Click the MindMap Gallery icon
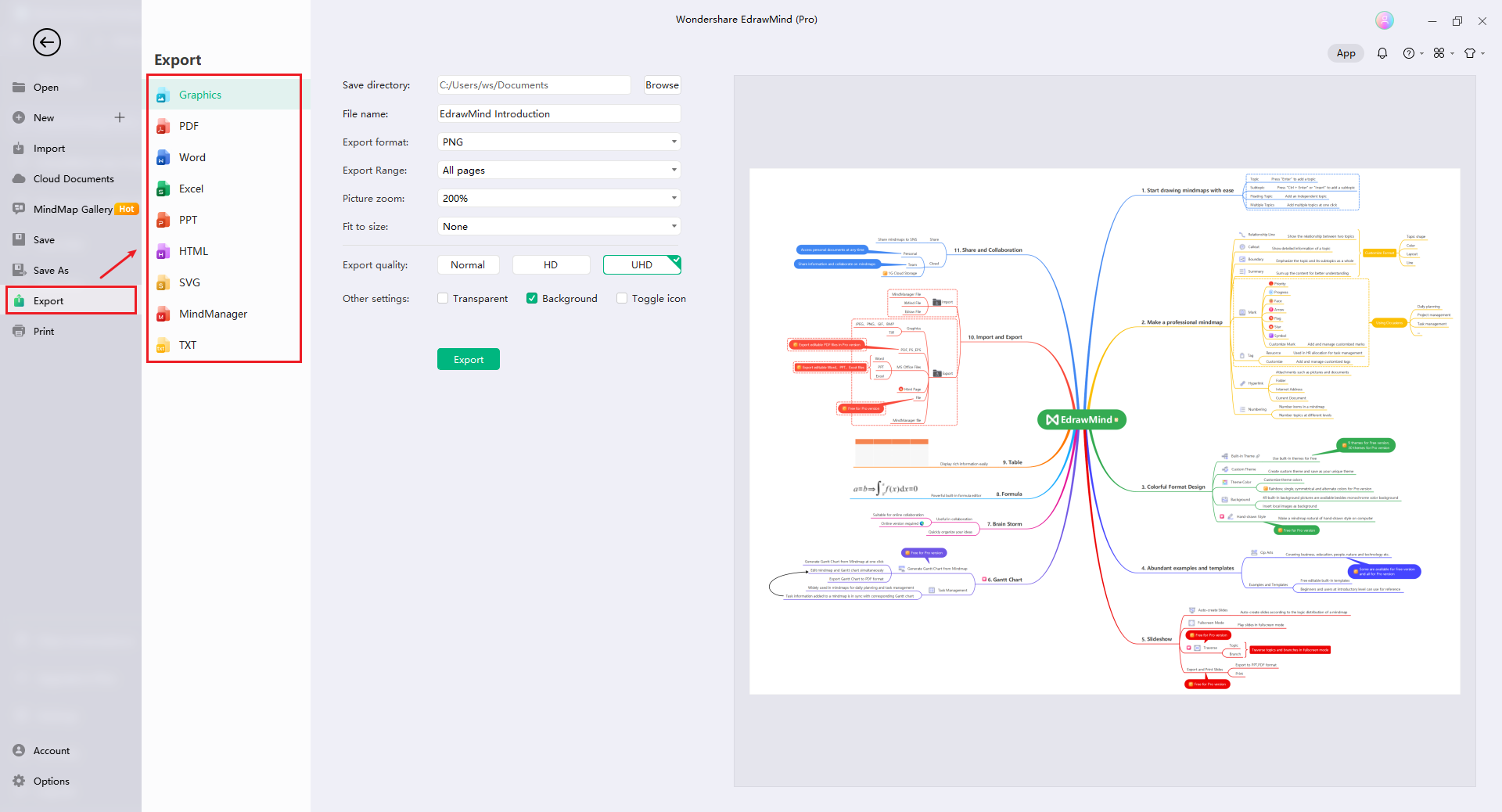 [x=19, y=209]
